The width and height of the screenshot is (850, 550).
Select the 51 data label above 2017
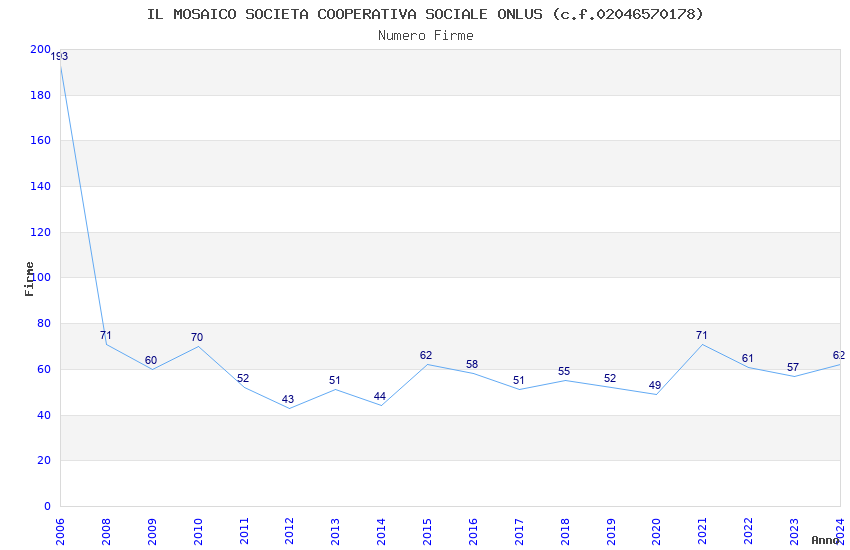click(519, 380)
